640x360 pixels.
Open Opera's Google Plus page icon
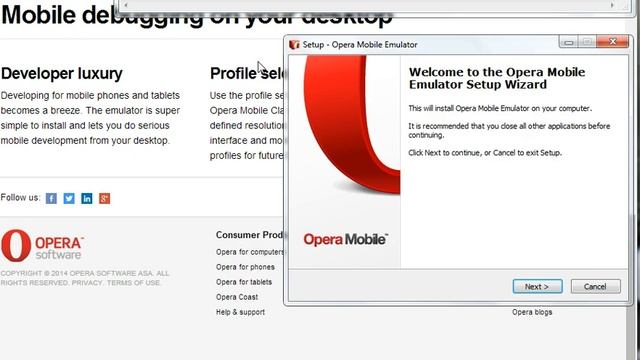104,198
